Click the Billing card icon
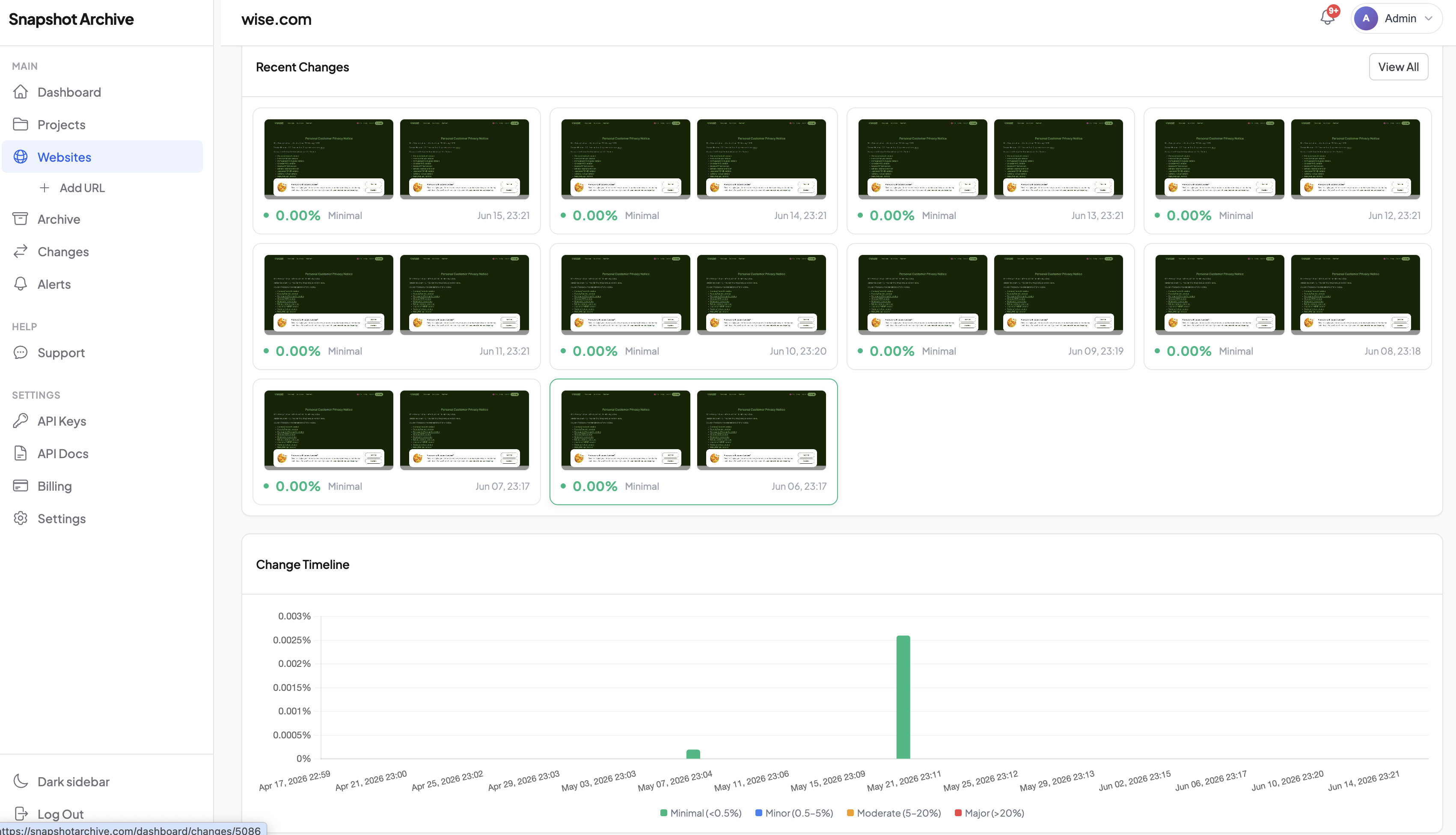 coord(21,486)
